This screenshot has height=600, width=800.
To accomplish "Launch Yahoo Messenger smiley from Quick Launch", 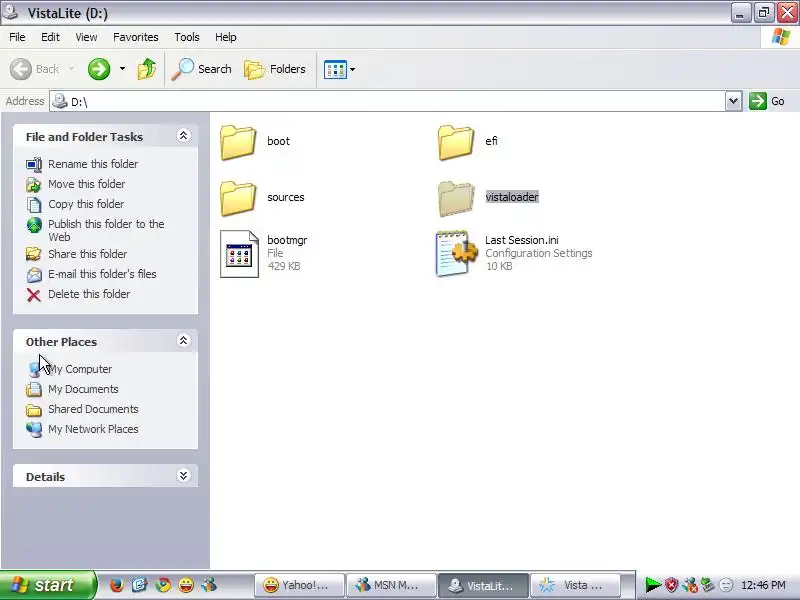I will tap(186, 585).
